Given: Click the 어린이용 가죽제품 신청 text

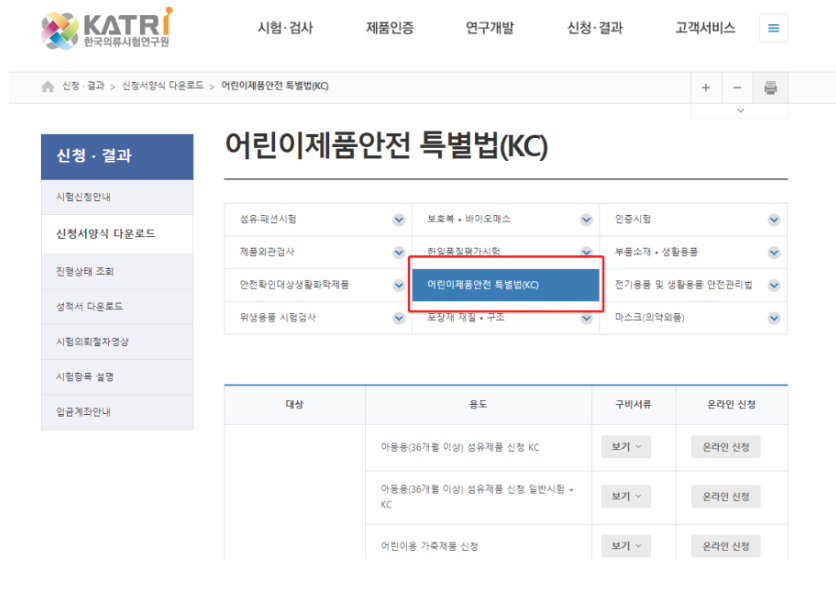Looking at the screenshot, I should pyautogui.click(x=429, y=546).
